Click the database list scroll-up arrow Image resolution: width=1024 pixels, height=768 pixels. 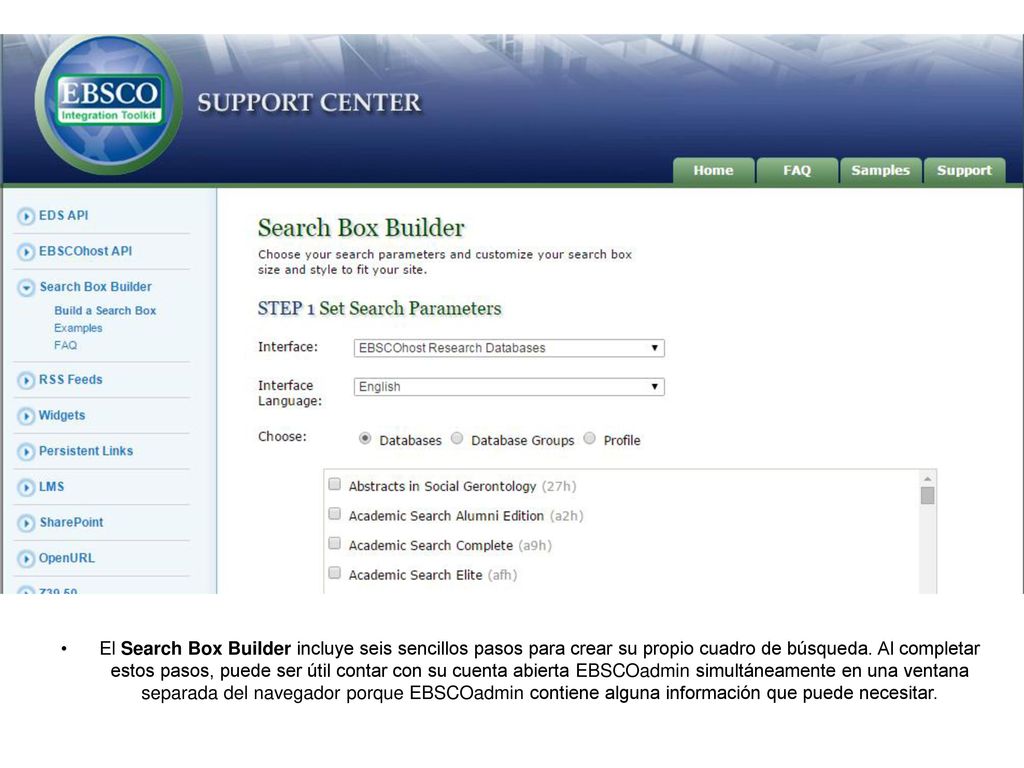927,479
